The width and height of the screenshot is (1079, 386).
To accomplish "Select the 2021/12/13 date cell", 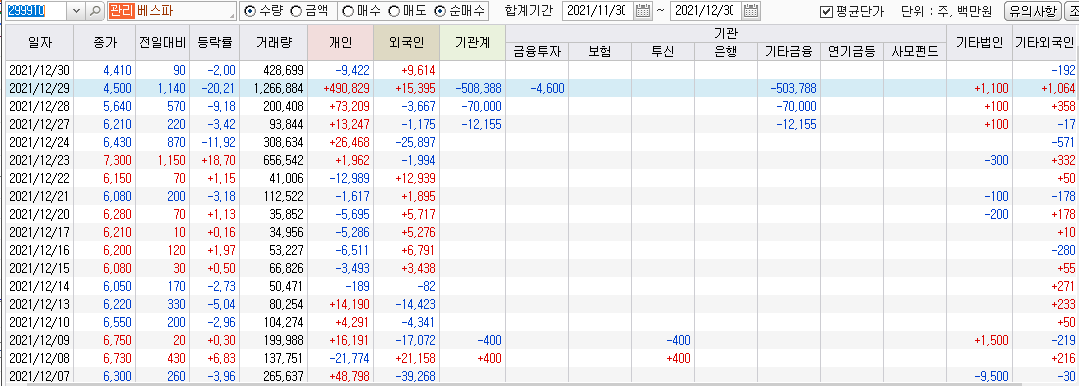I will 39,303.
